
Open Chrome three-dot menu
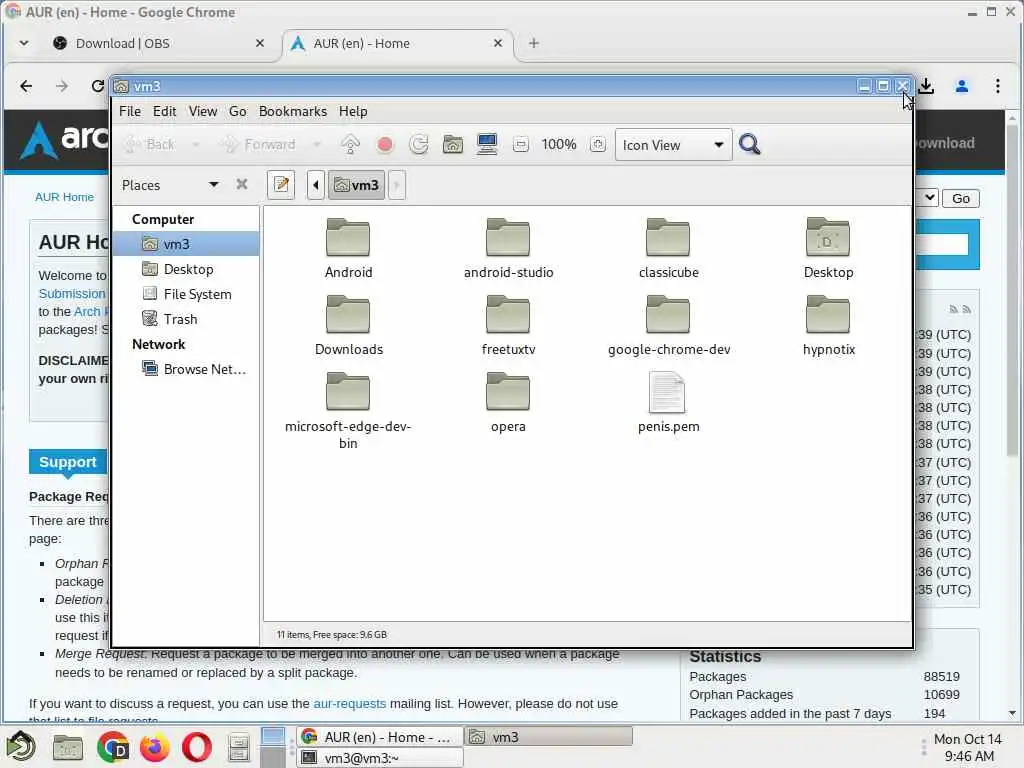click(x=997, y=86)
